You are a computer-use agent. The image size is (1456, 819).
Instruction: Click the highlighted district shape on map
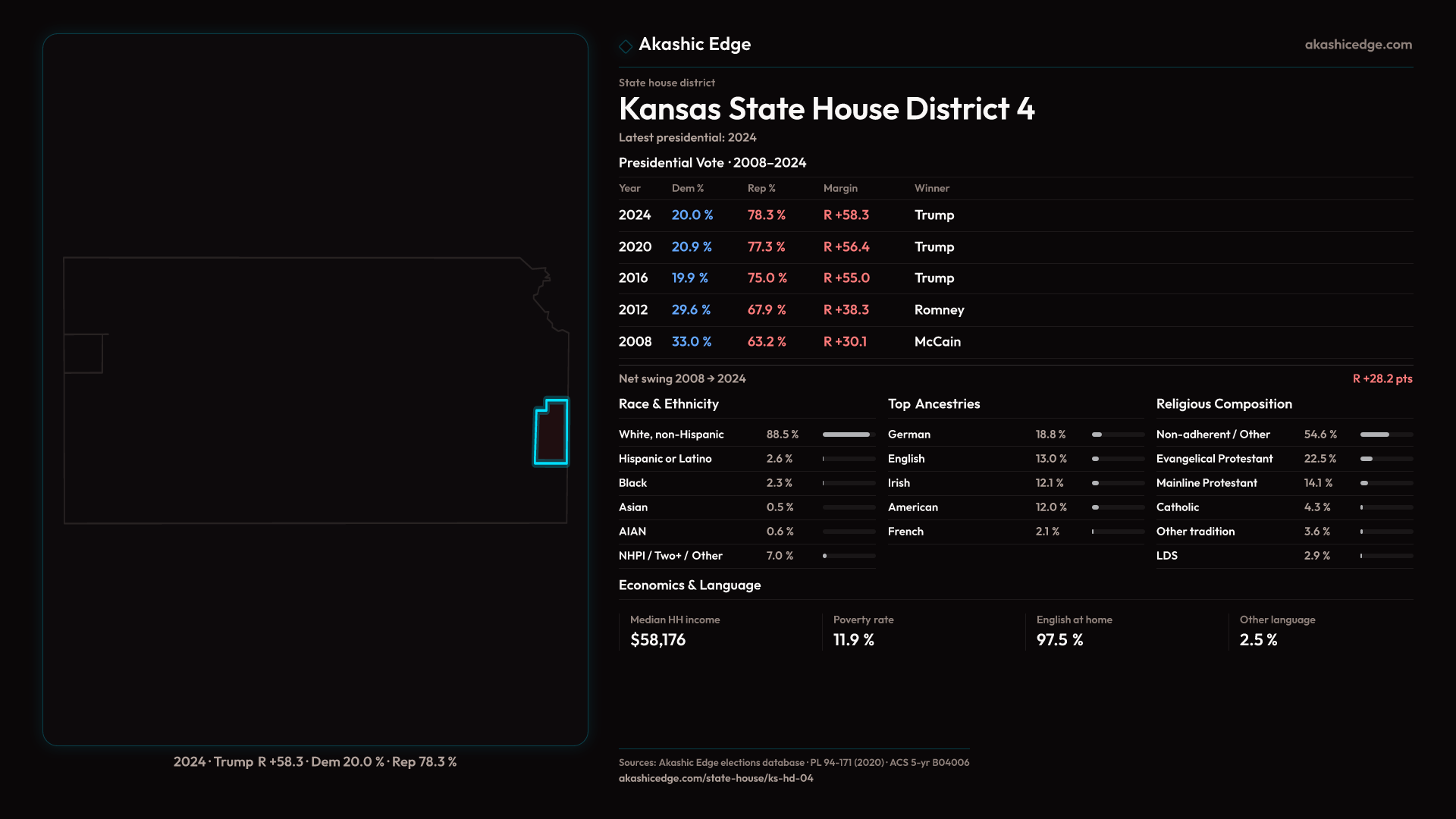click(551, 432)
